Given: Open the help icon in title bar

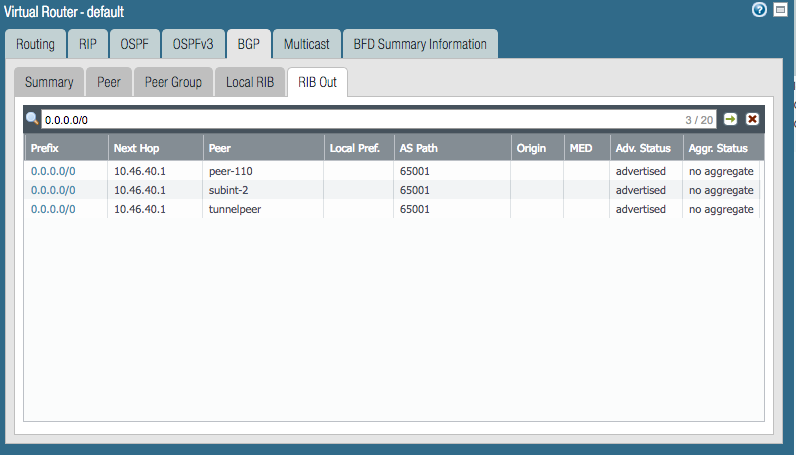Looking at the screenshot, I should coord(759,9).
